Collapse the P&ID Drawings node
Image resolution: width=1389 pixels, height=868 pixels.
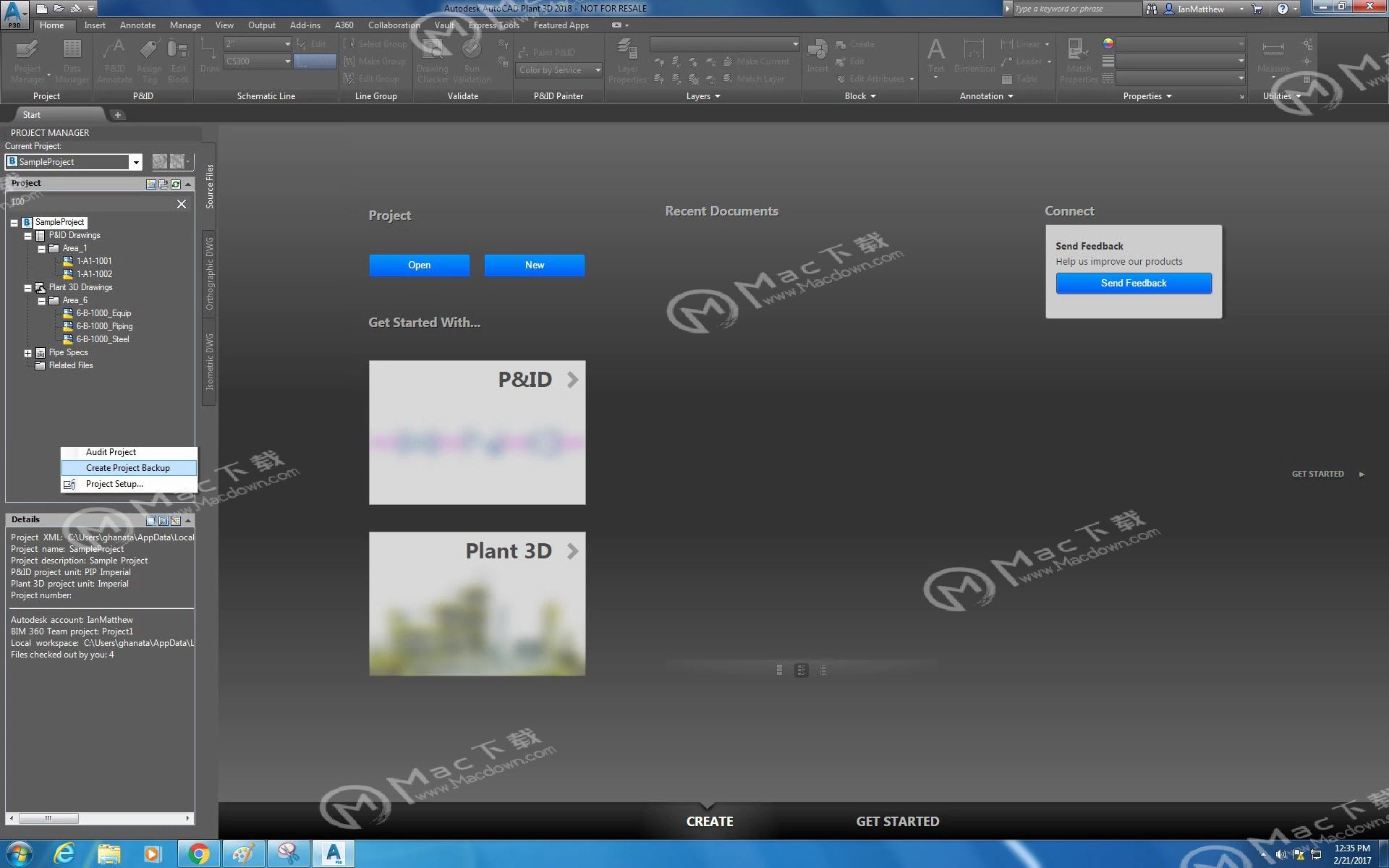click(27, 236)
